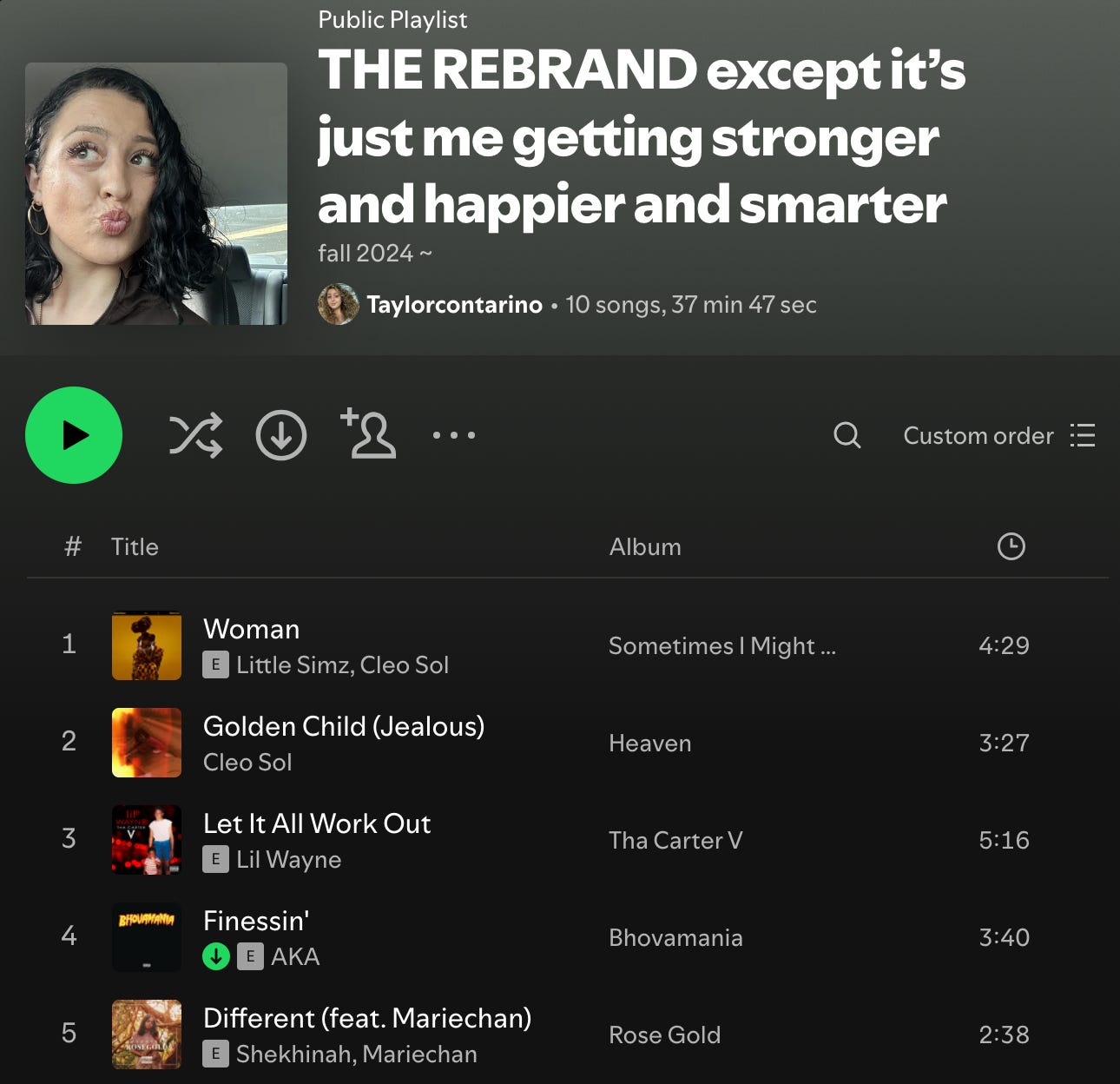Image resolution: width=1120 pixels, height=1084 pixels.
Task: Open the Cleo Sol artist link under Golden Child
Action: (247, 762)
